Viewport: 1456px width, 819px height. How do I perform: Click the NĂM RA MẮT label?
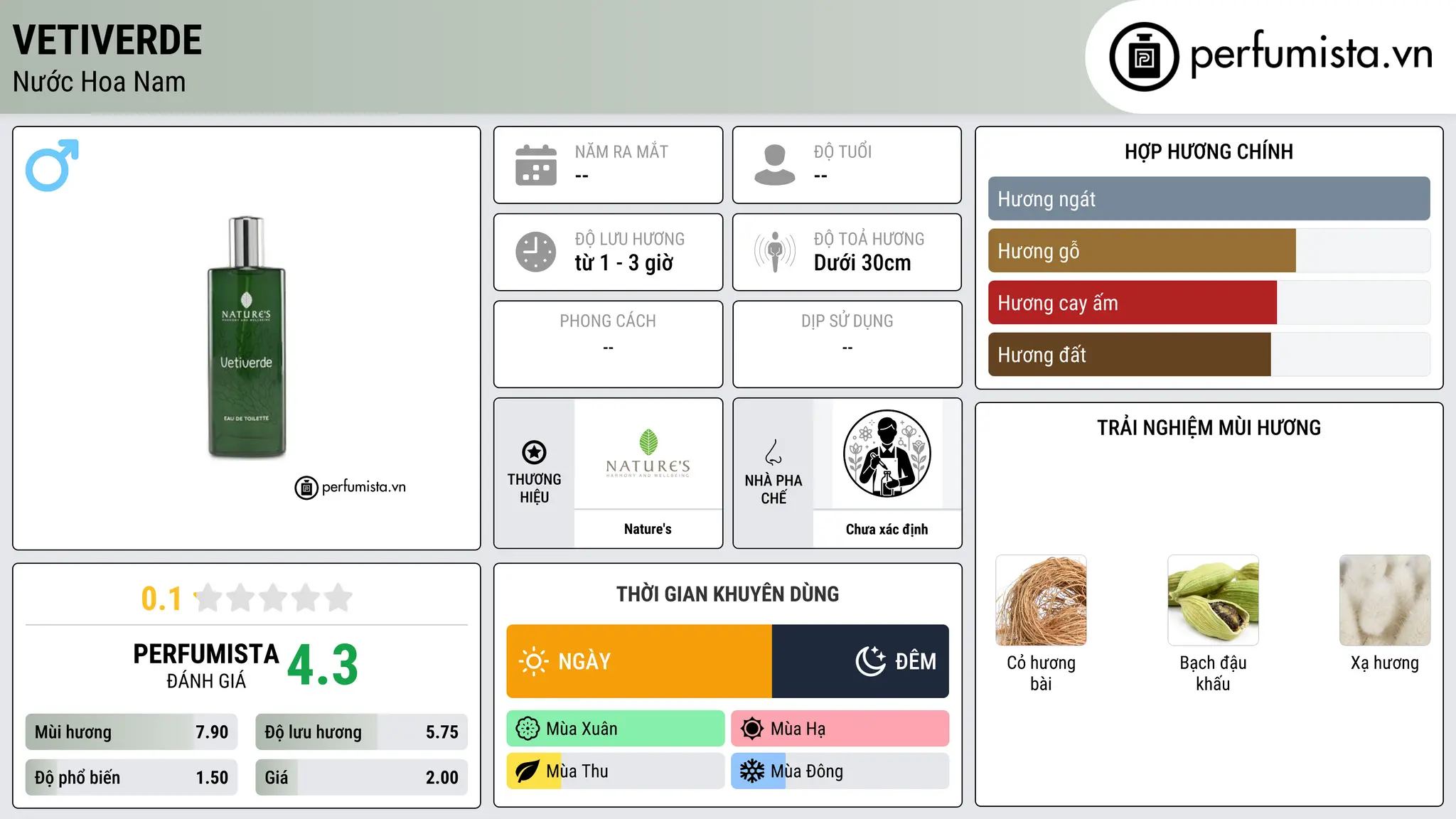(x=621, y=151)
